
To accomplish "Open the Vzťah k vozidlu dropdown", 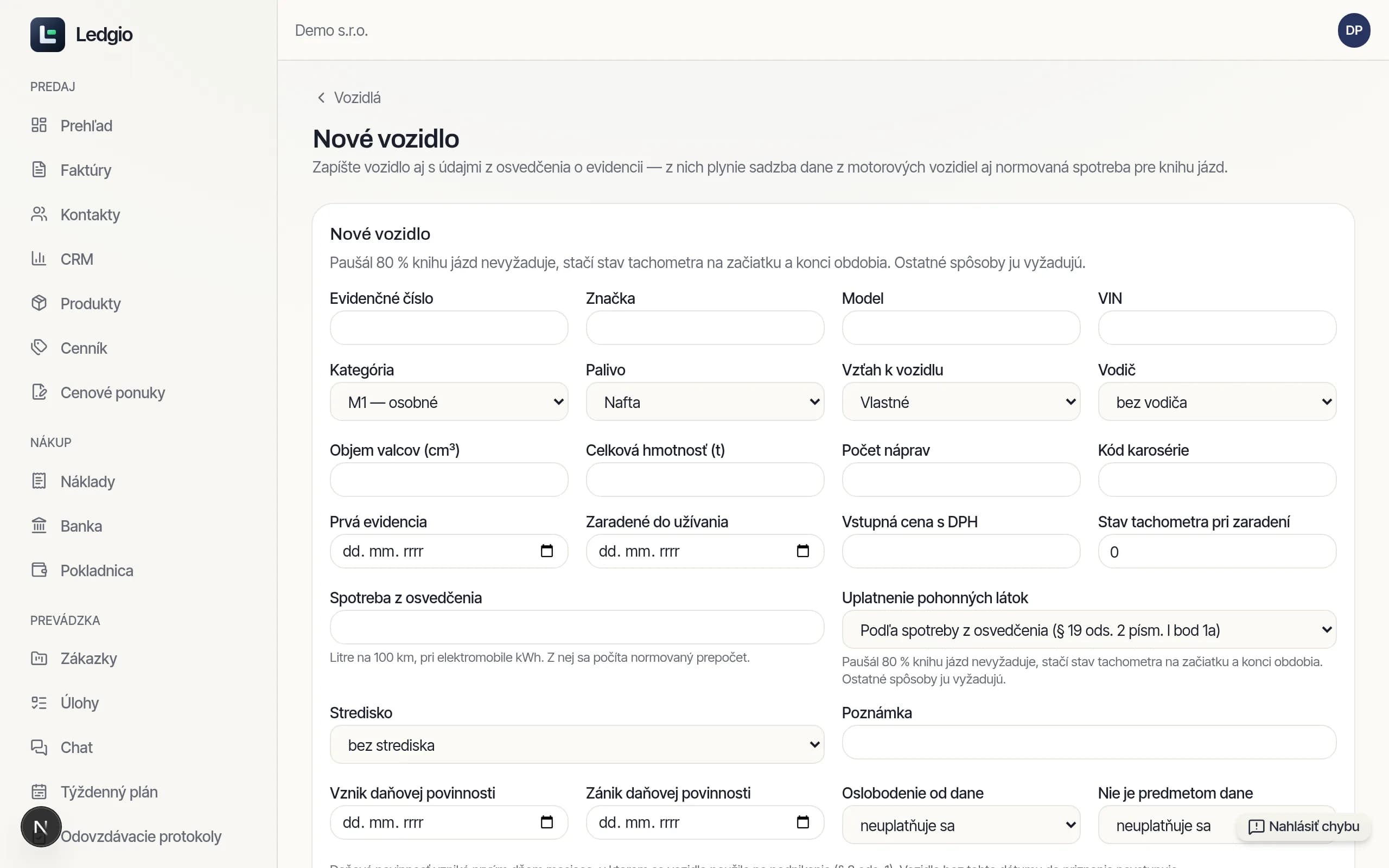I will tap(961, 402).
